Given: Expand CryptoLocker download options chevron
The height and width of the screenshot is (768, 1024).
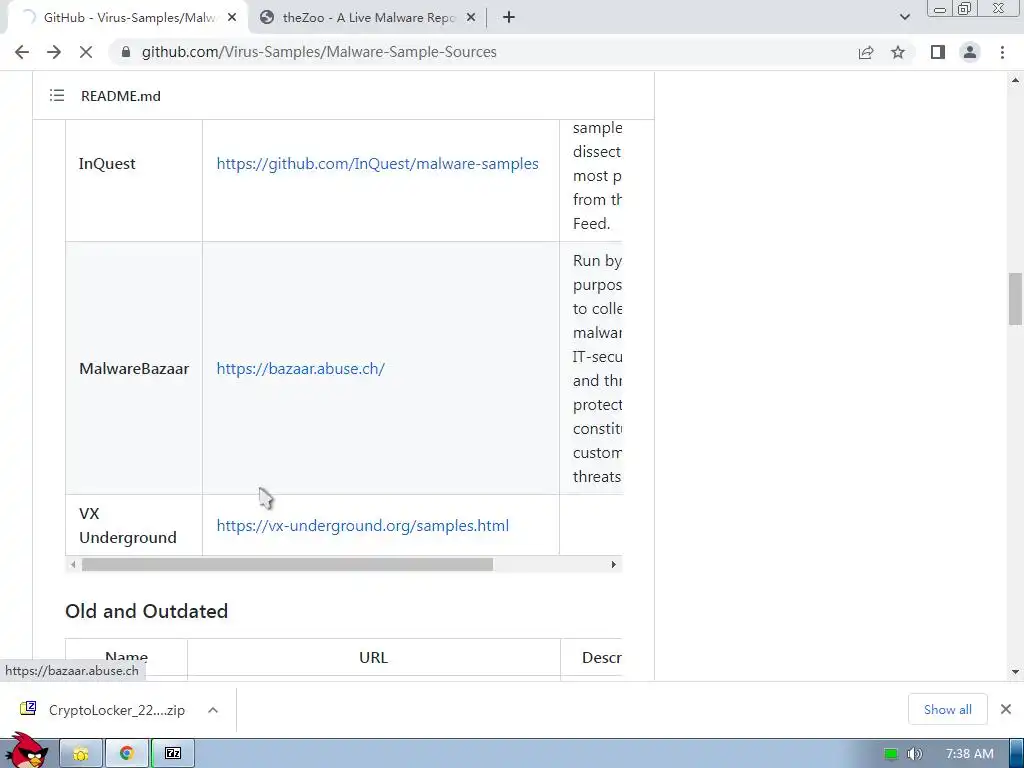Looking at the screenshot, I should coord(213,710).
